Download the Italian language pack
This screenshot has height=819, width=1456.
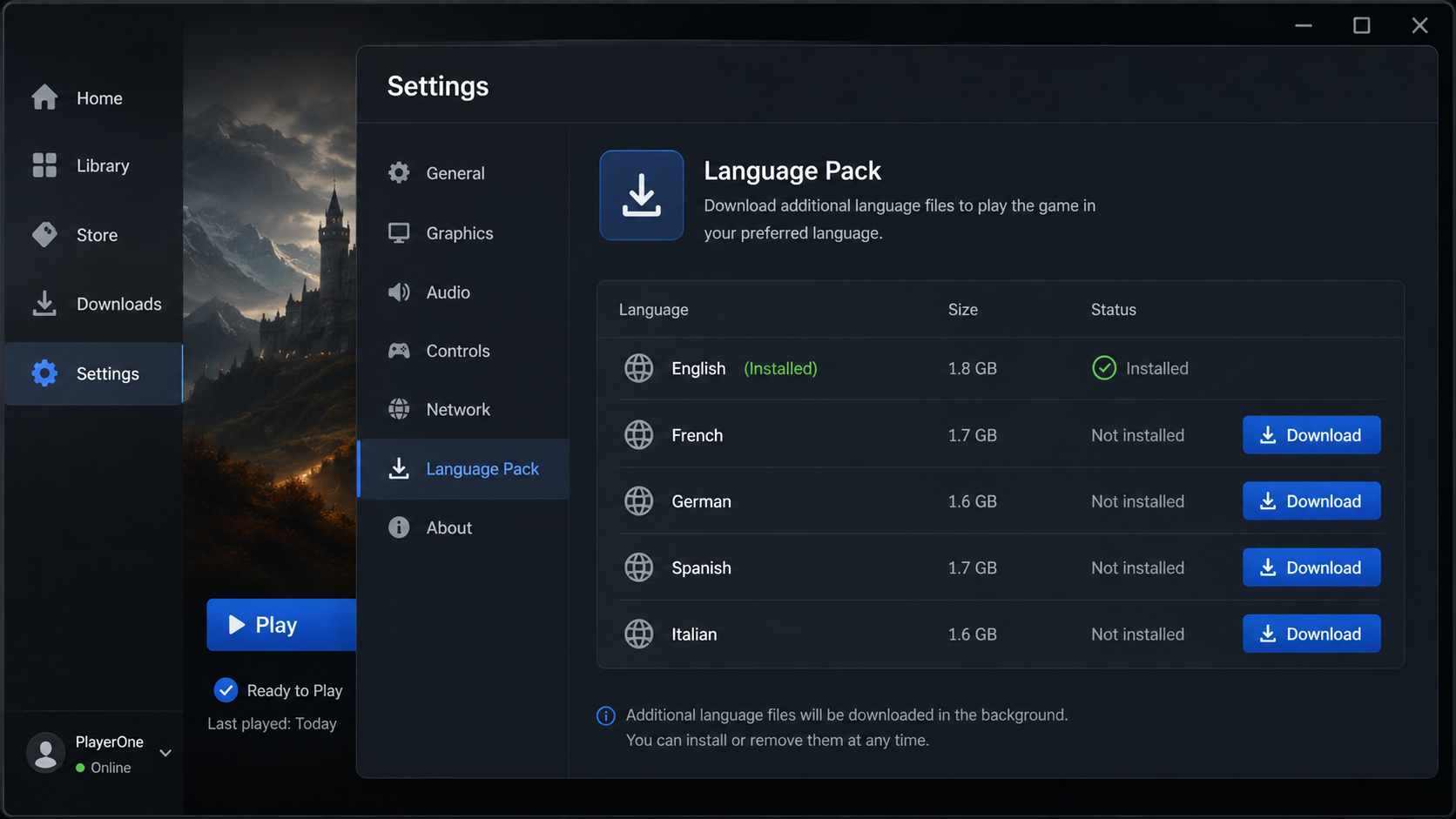(1311, 634)
